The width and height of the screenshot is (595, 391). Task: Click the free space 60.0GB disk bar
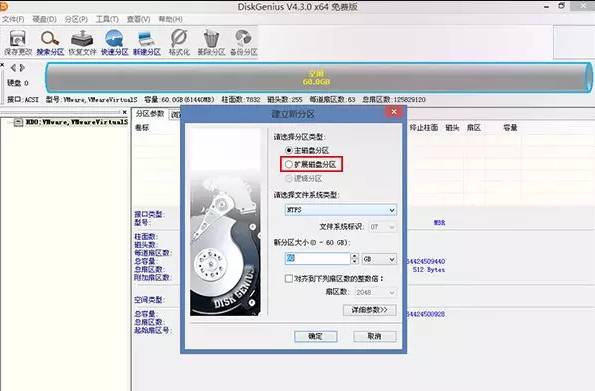pyautogui.click(x=318, y=78)
